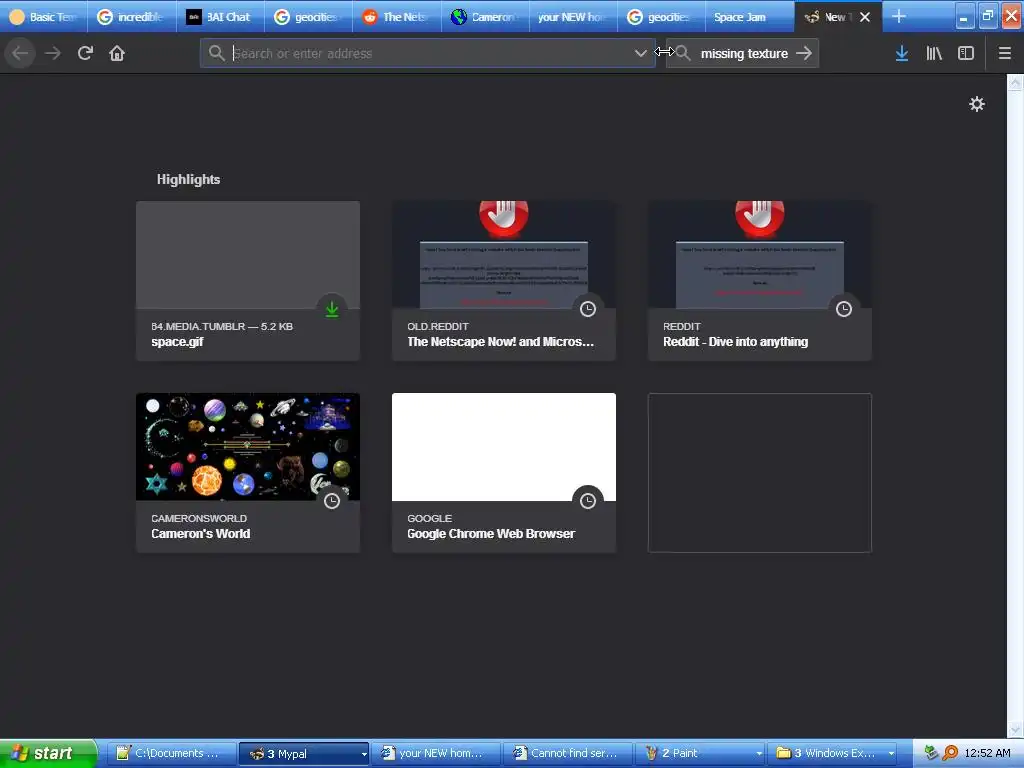Go back with the back arrow button
Viewport: 1024px width, 768px height.
(x=20, y=54)
